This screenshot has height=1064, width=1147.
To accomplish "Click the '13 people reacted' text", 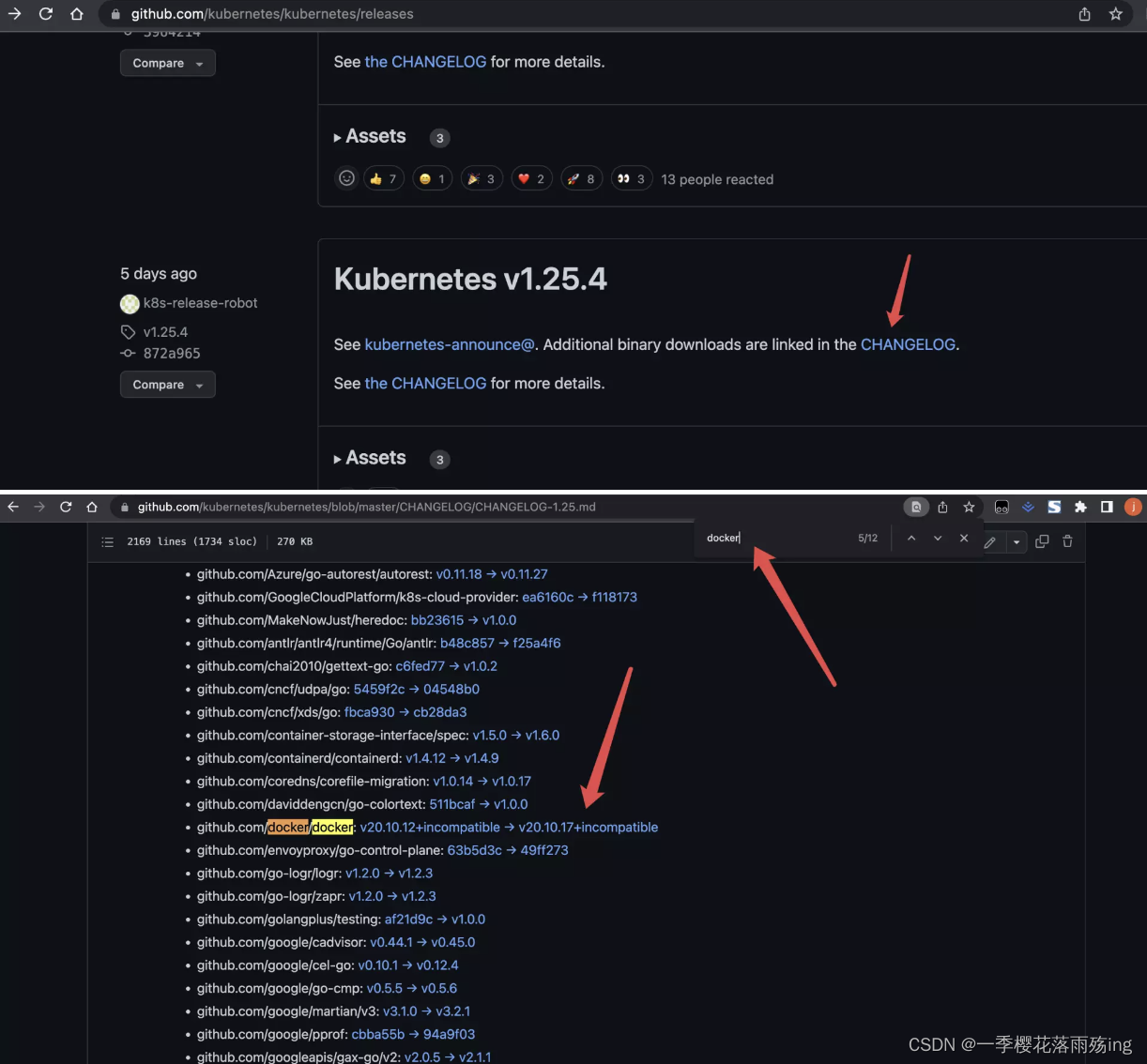I will pyautogui.click(x=717, y=179).
